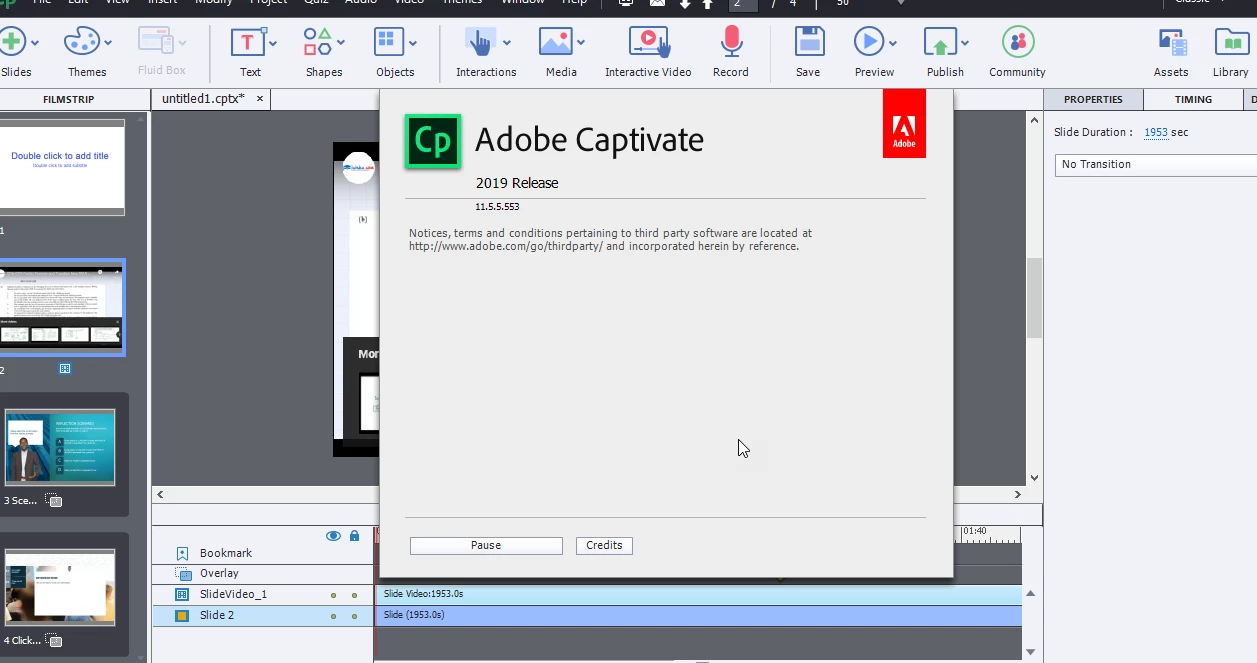Select the Slide Video:1953.0s timeline bar
Image resolution: width=1257 pixels, height=663 pixels.
coord(698,594)
